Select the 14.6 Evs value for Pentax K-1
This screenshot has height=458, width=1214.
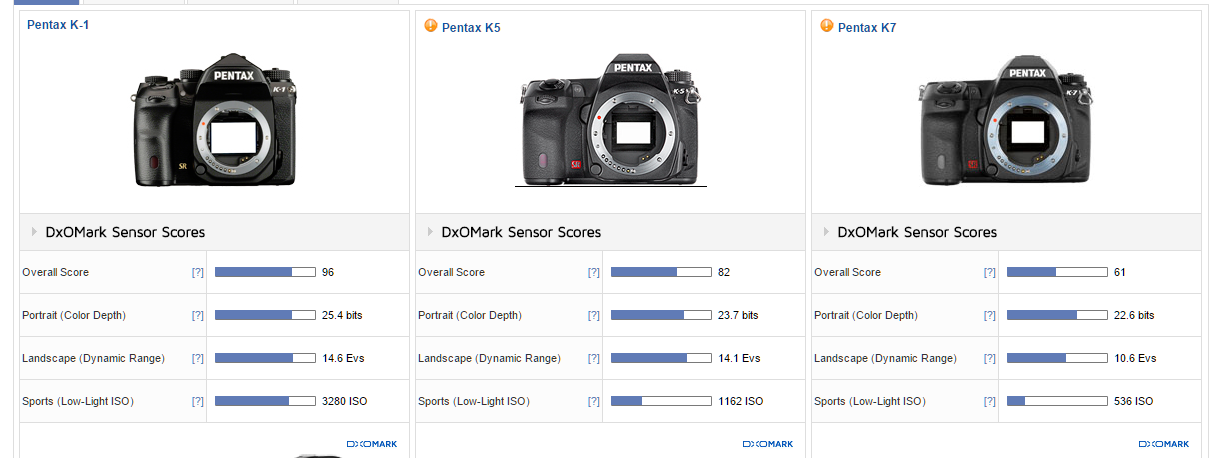pos(343,359)
